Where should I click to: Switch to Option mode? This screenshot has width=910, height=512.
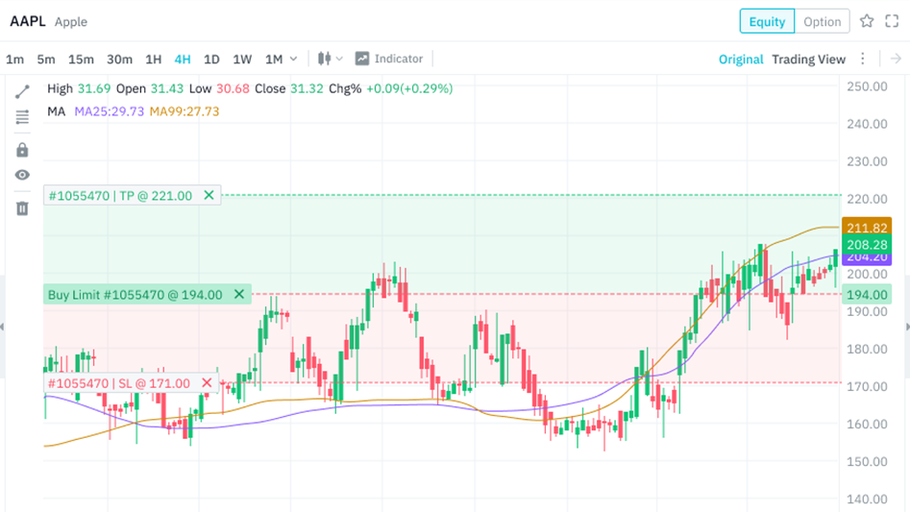click(822, 21)
